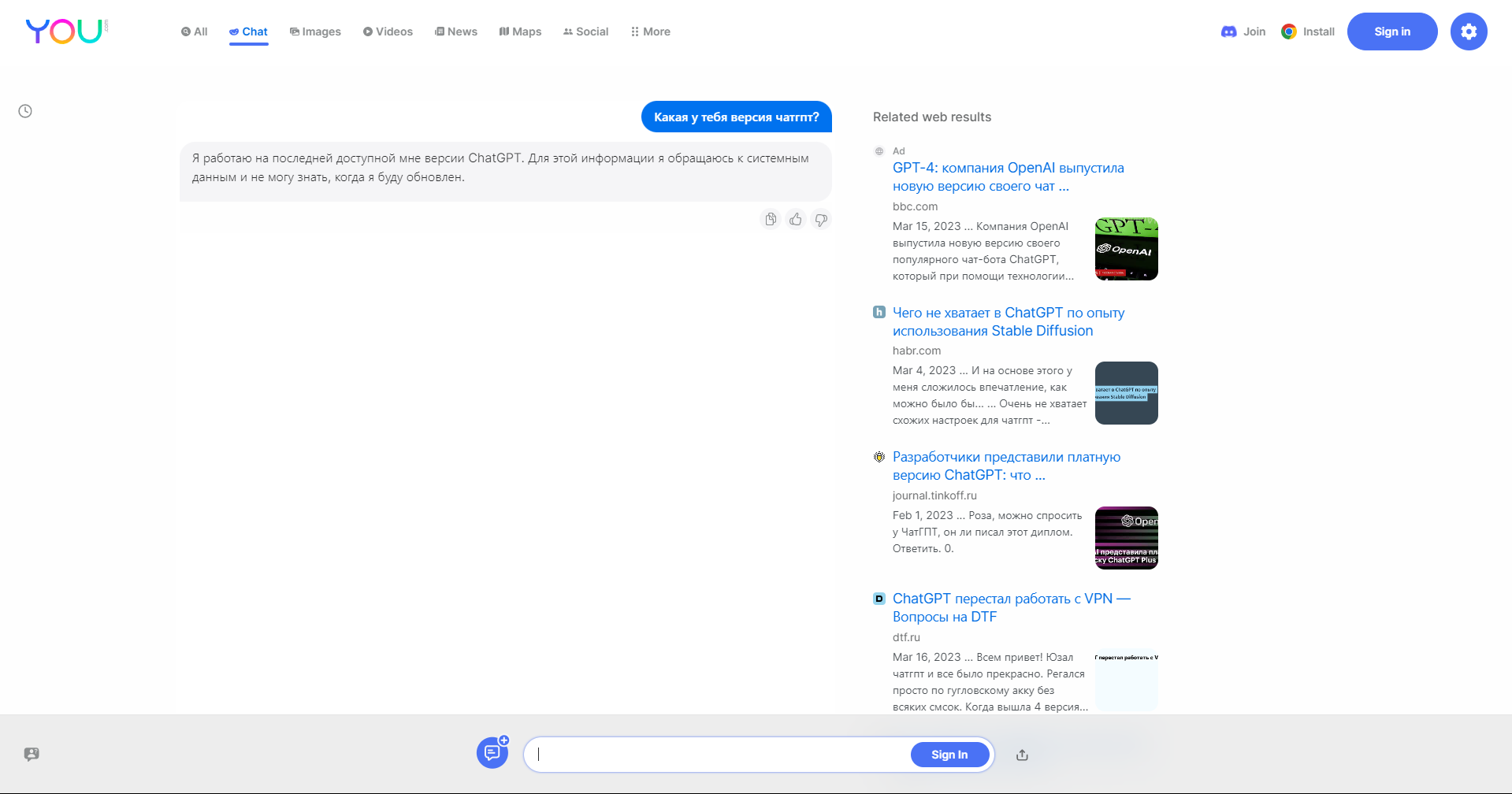Screen dimensions: 1512x794
Task: Open the Videos tab
Action: 388,32
